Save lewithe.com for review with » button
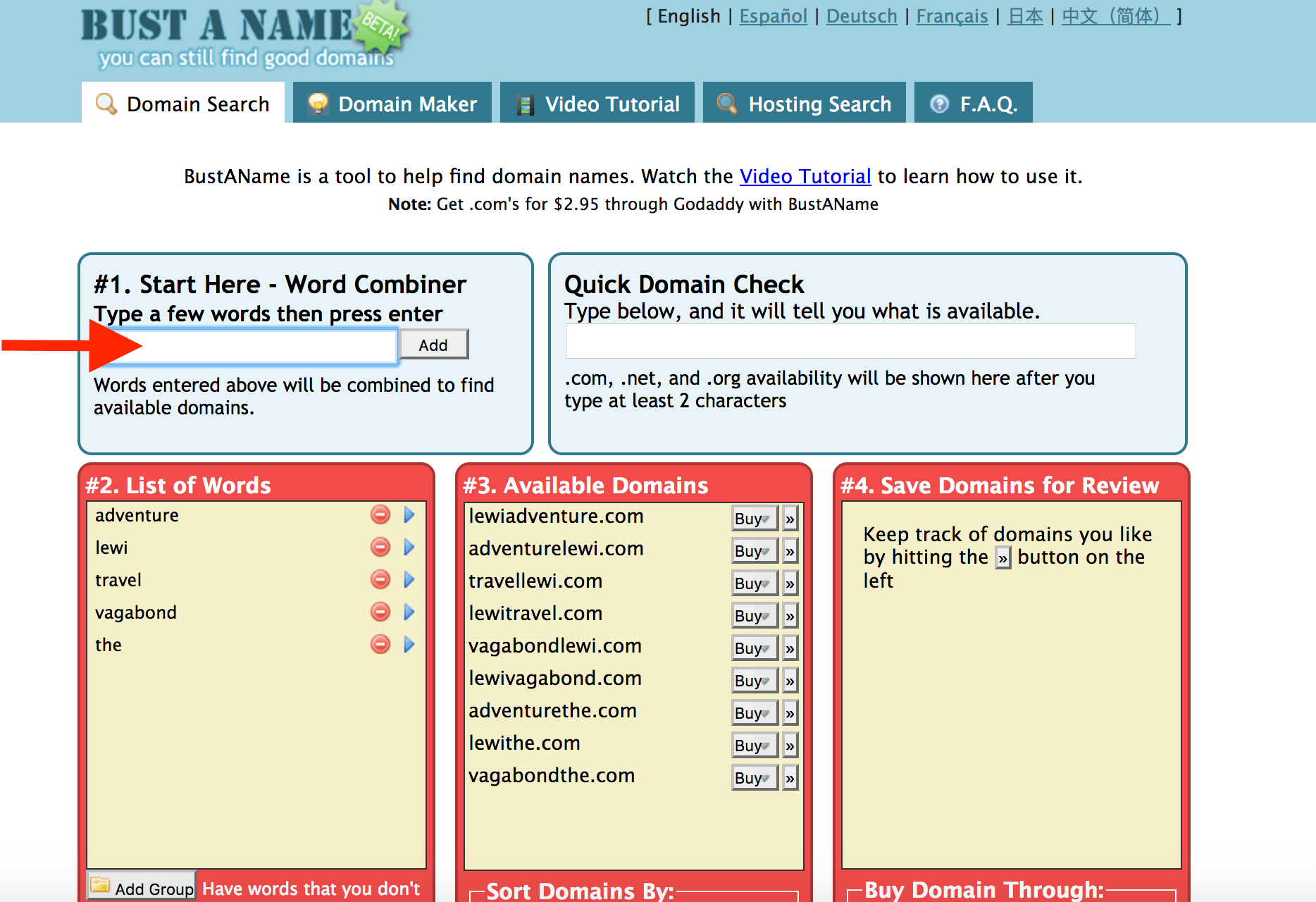1316x902 pixels. coord(790,746)
